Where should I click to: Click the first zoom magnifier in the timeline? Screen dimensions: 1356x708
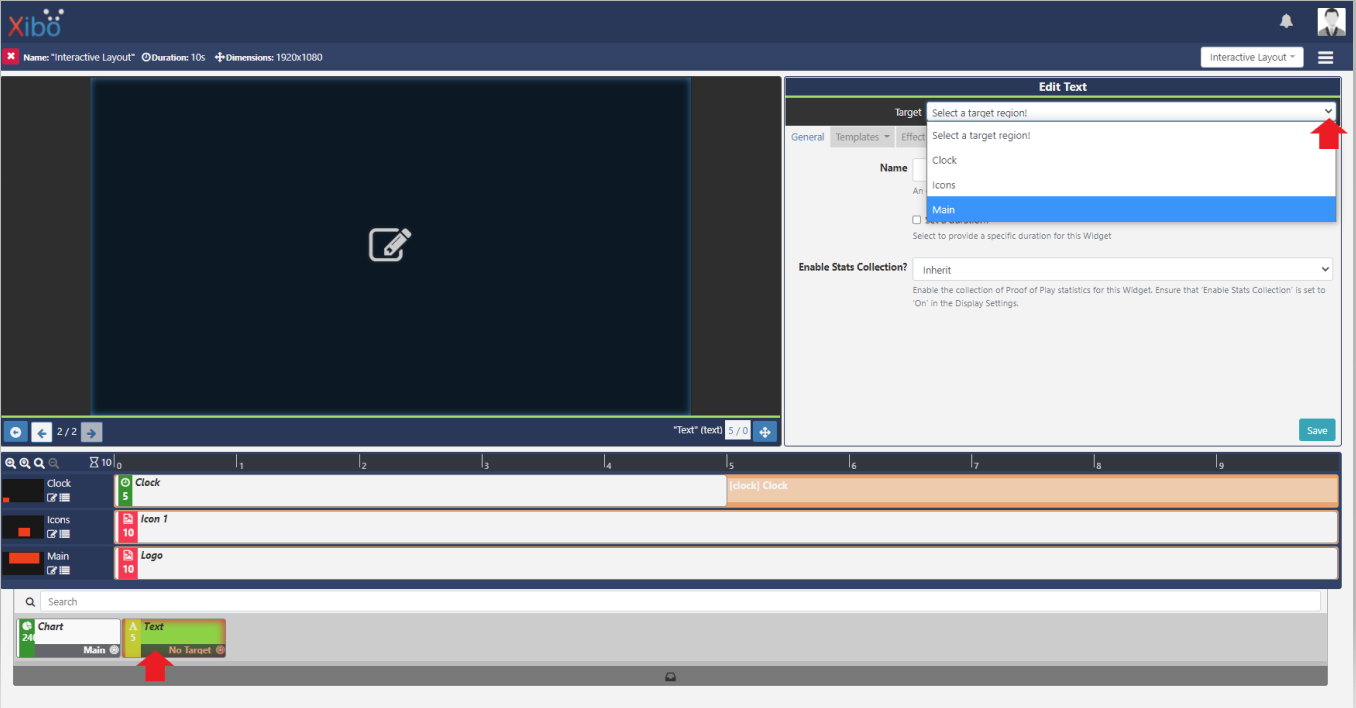pos(10,463)
